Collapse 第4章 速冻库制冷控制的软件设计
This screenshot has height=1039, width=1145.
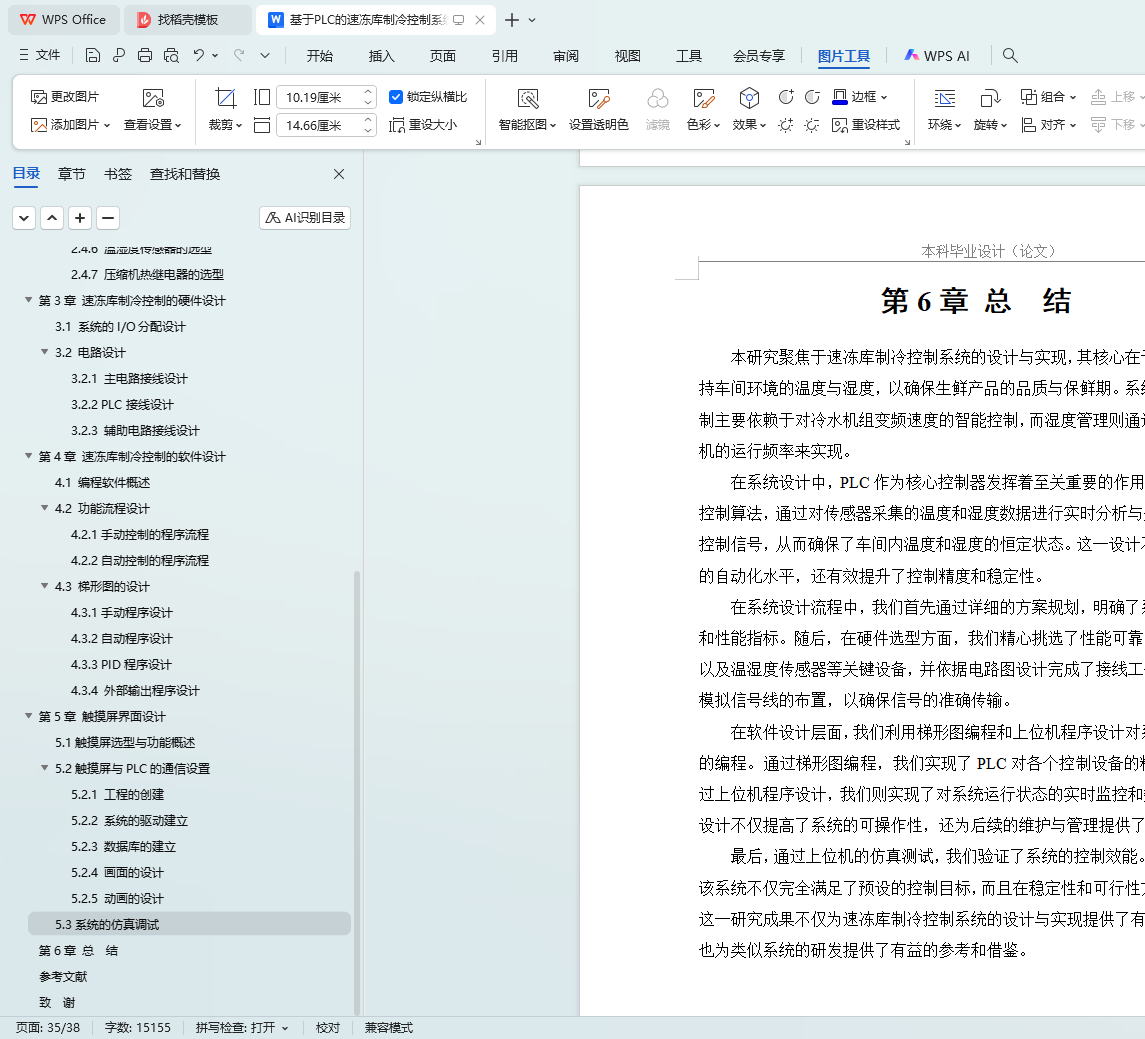coord(28,456)
